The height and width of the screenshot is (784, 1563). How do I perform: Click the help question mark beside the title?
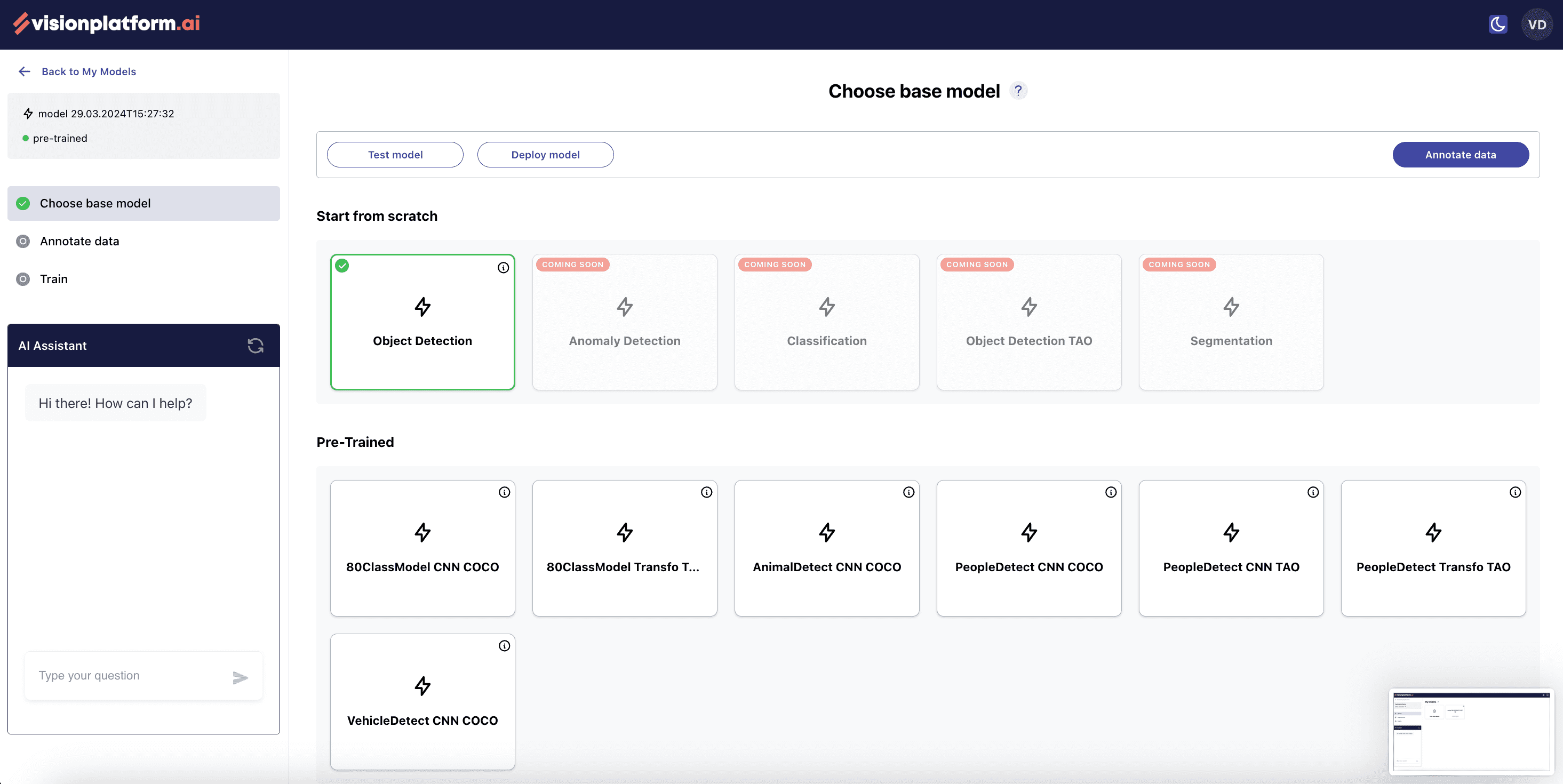point(1018,91)
